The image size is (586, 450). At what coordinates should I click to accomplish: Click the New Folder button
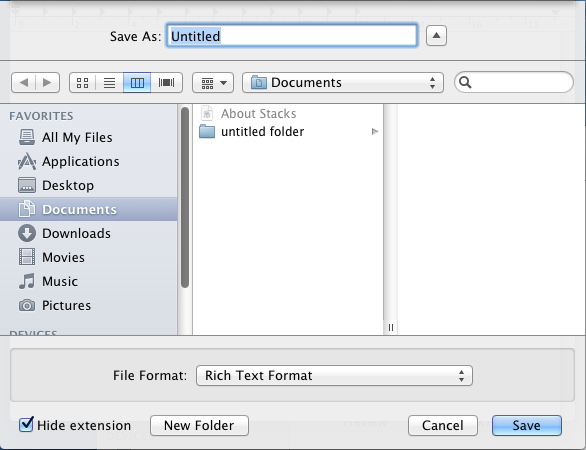tap(199, 425)
